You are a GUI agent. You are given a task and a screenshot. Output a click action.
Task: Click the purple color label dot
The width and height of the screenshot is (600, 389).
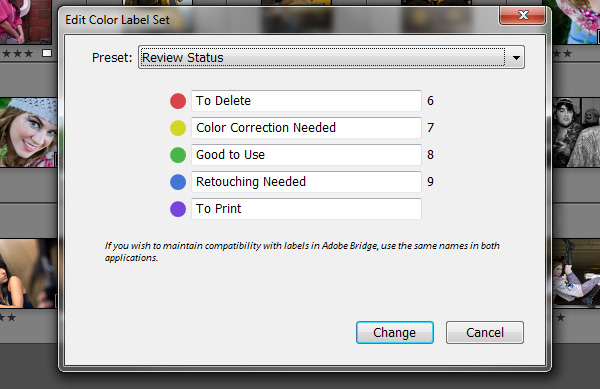(178, 209)
